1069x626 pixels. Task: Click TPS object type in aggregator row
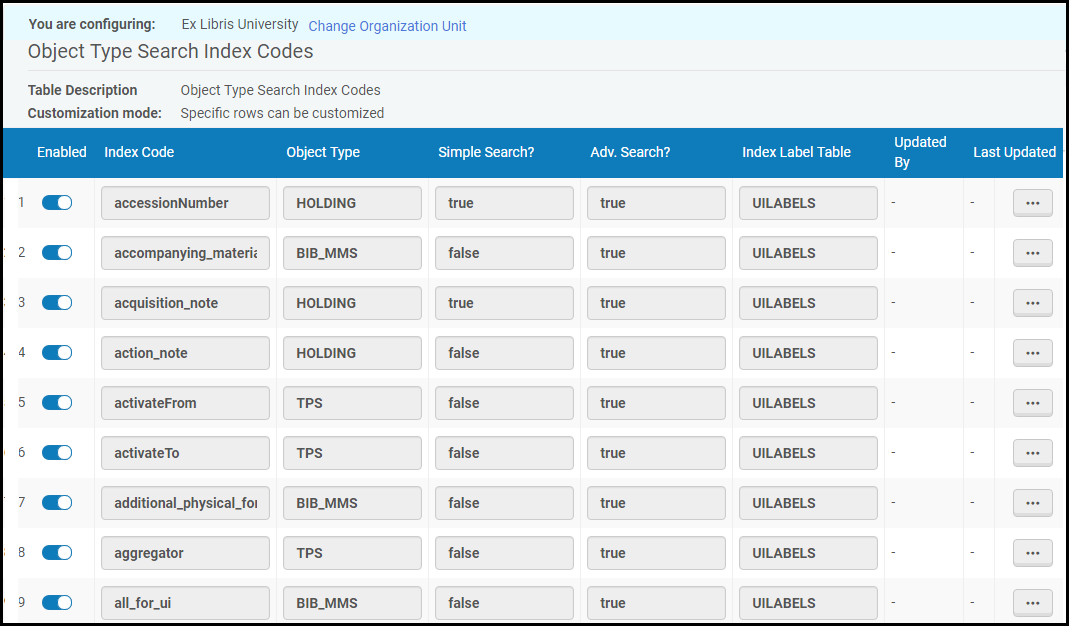tap(352, 553)
